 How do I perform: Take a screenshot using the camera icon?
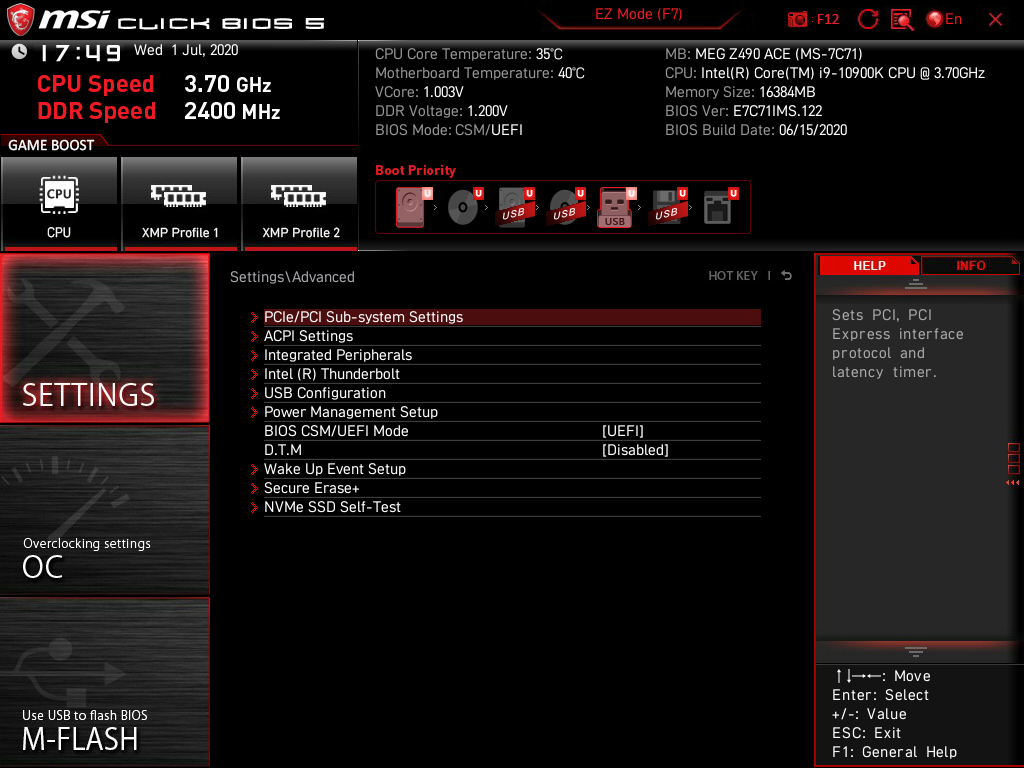(x=798, y=19)
